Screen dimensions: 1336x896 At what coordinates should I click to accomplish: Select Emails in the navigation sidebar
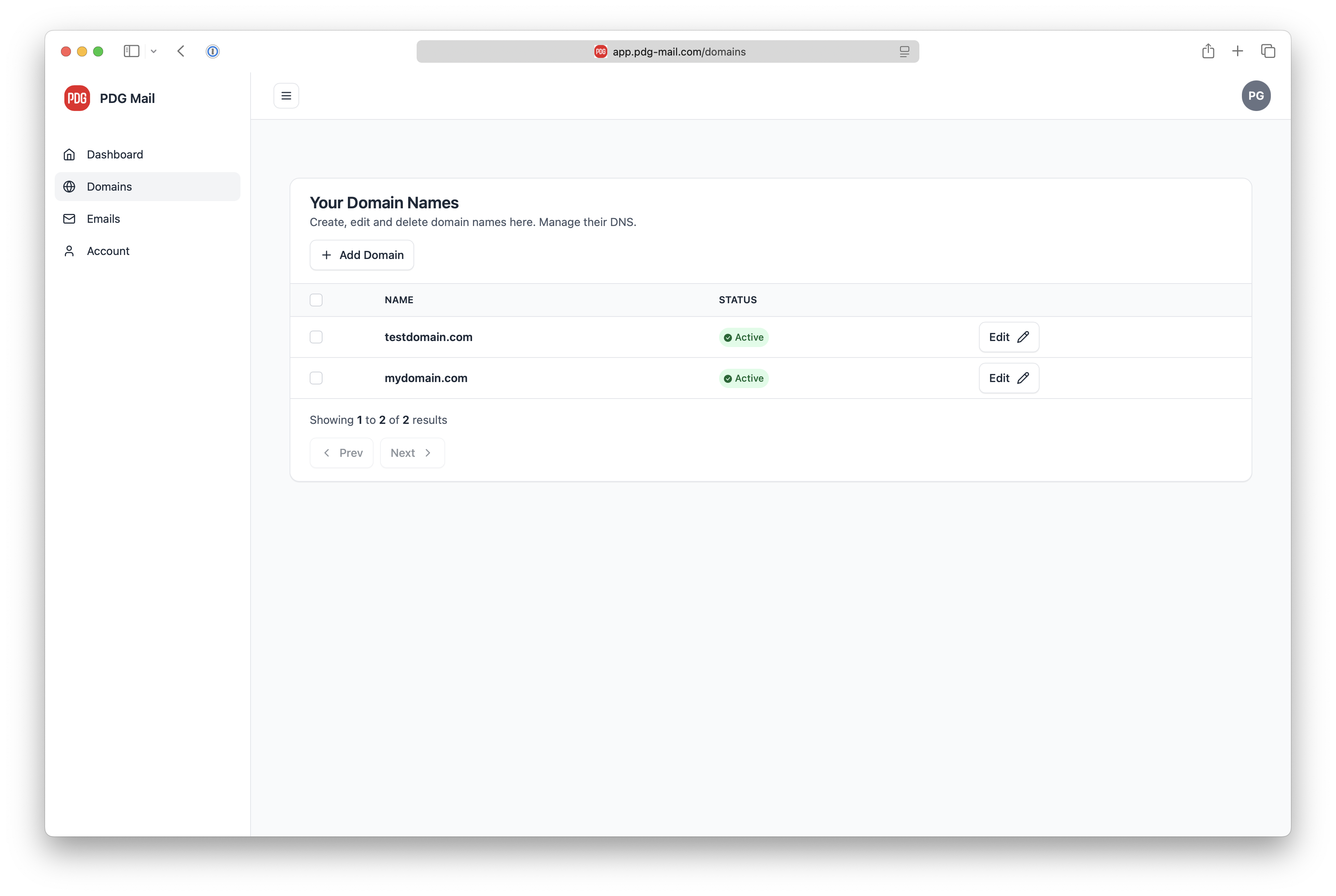click(103, 219)
